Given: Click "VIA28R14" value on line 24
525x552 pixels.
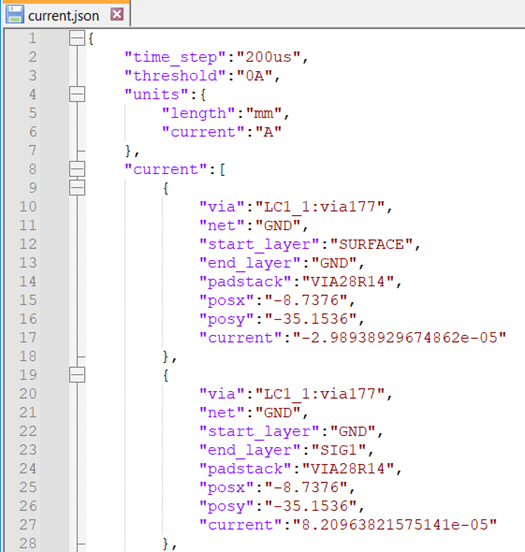Looking at the screenshot, I should [348, 469].
